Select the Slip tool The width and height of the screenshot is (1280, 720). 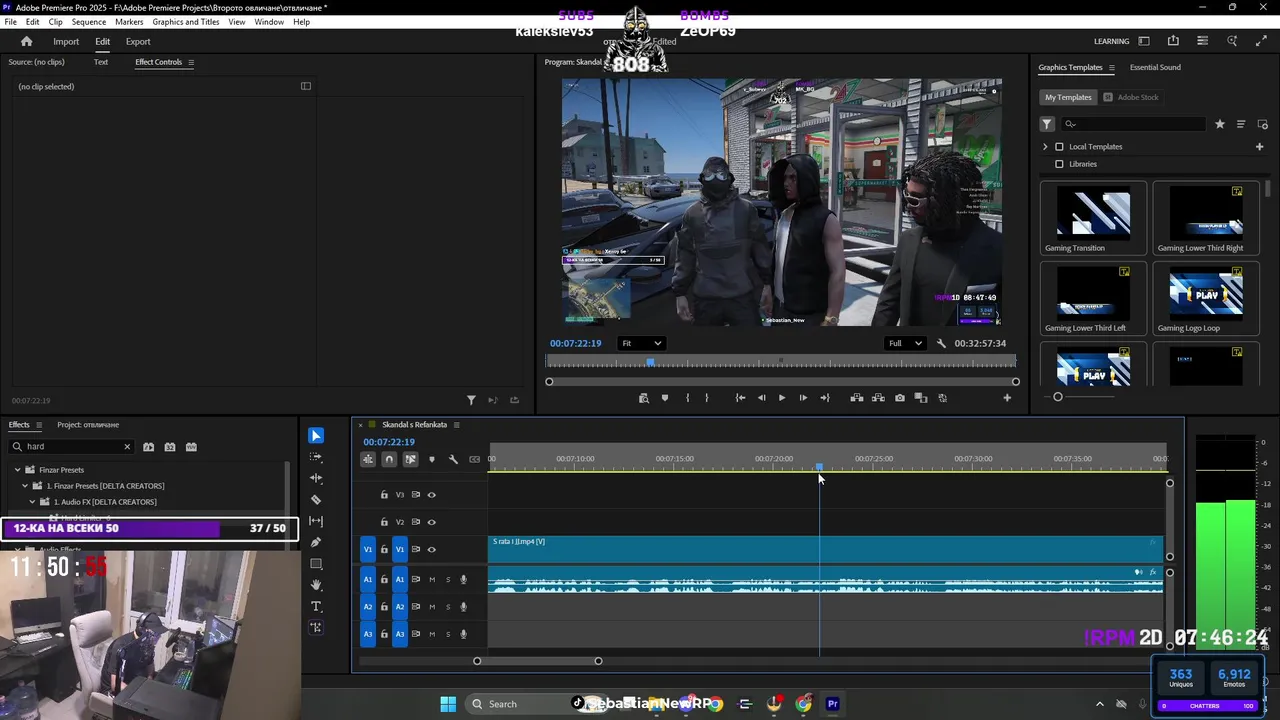coord(316,521)
